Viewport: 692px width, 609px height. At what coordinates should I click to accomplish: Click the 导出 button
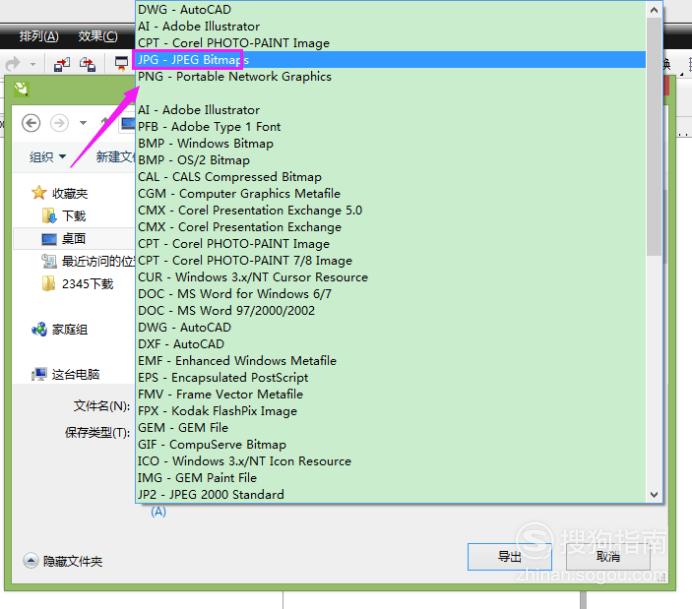pyautogui.click(x=510, y=556)
